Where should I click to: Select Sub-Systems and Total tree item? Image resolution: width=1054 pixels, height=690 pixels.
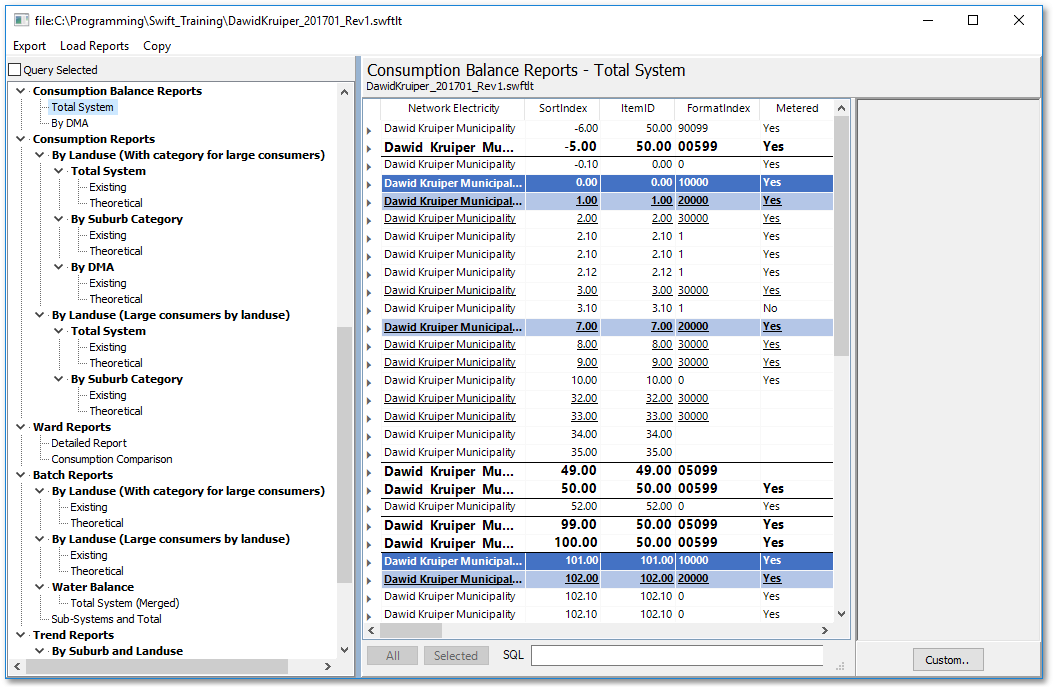tap(106, 619)
